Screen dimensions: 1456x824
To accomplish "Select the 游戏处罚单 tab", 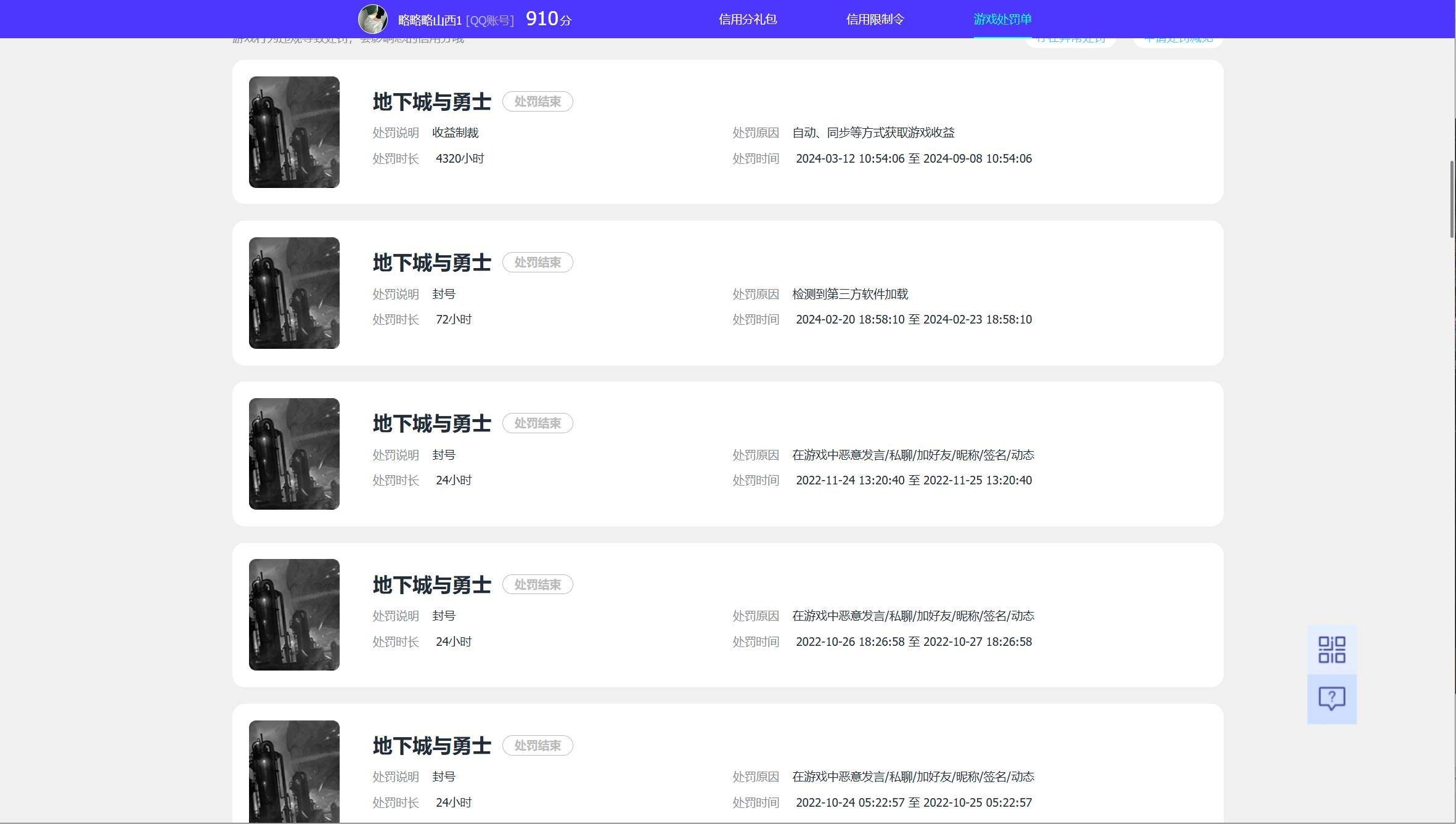I will [1002, 19].
